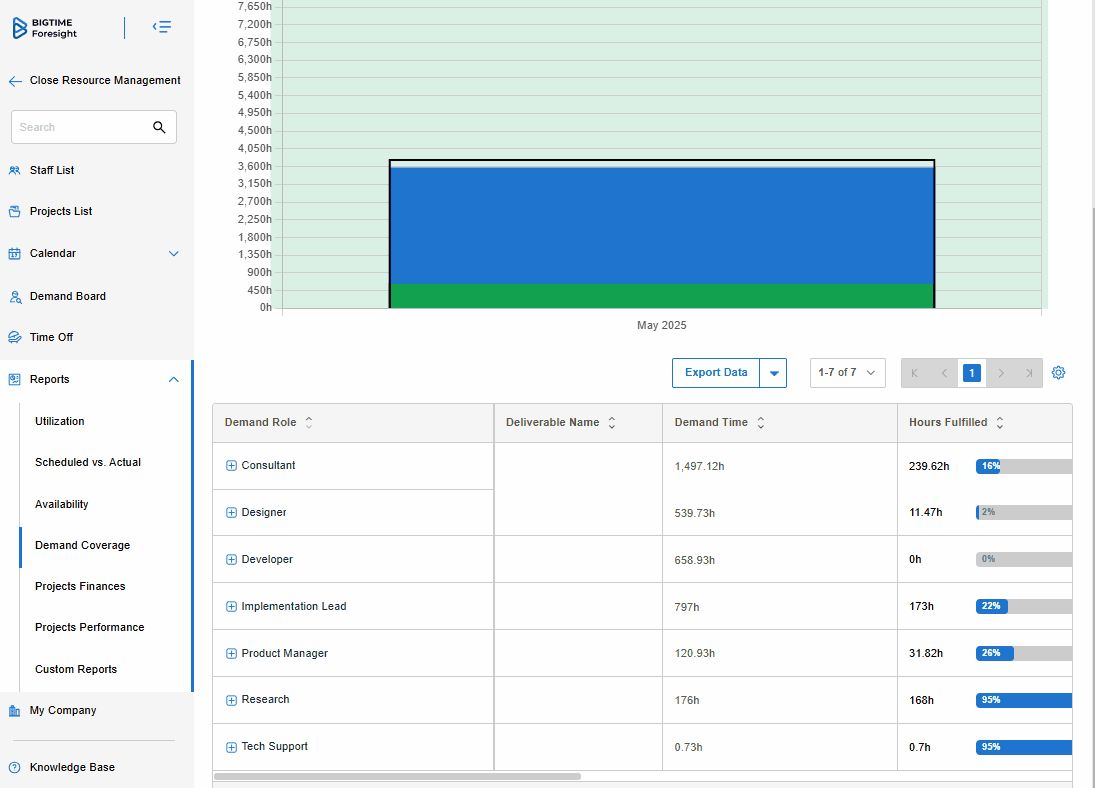Screen dimensions: 1095x788
Task: Open Projects Finances report
Action: (80, 587)
